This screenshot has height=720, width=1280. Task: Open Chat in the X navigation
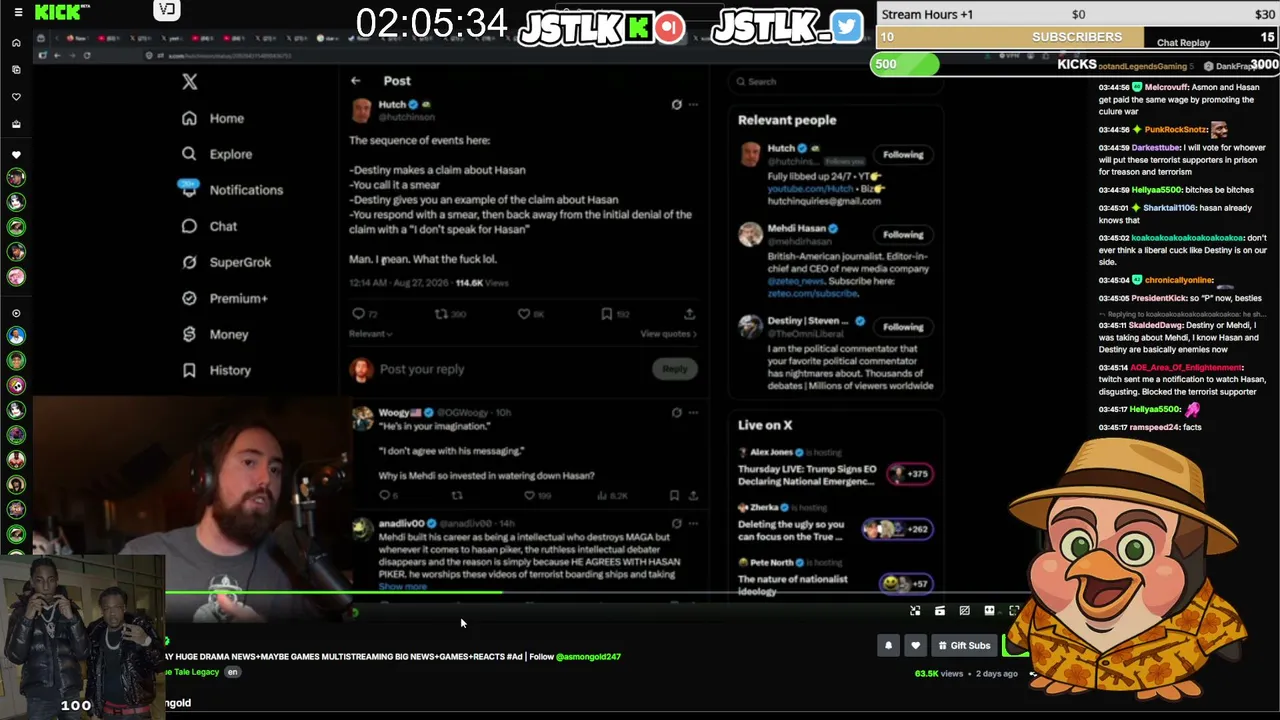click(x=209, y=226)
